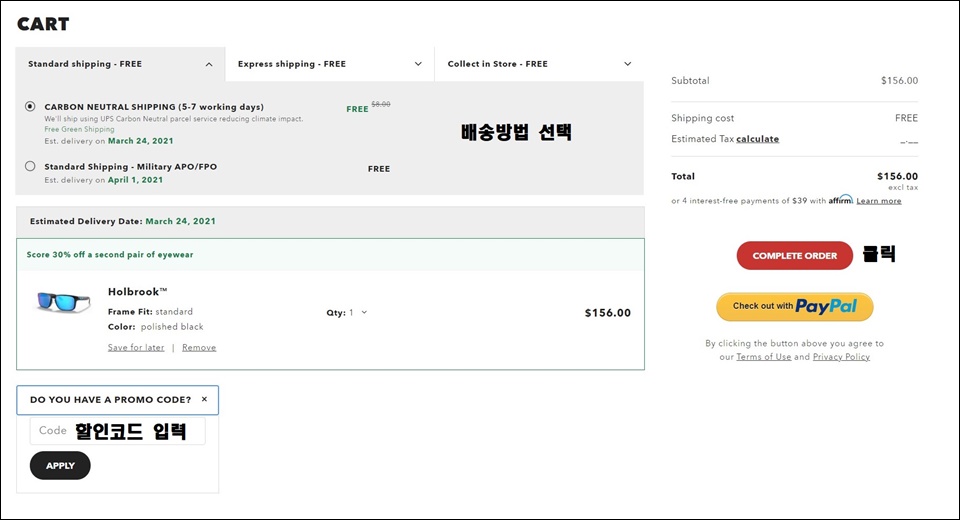
Task: Apply the promo code
Action: [x=60, y=465]
